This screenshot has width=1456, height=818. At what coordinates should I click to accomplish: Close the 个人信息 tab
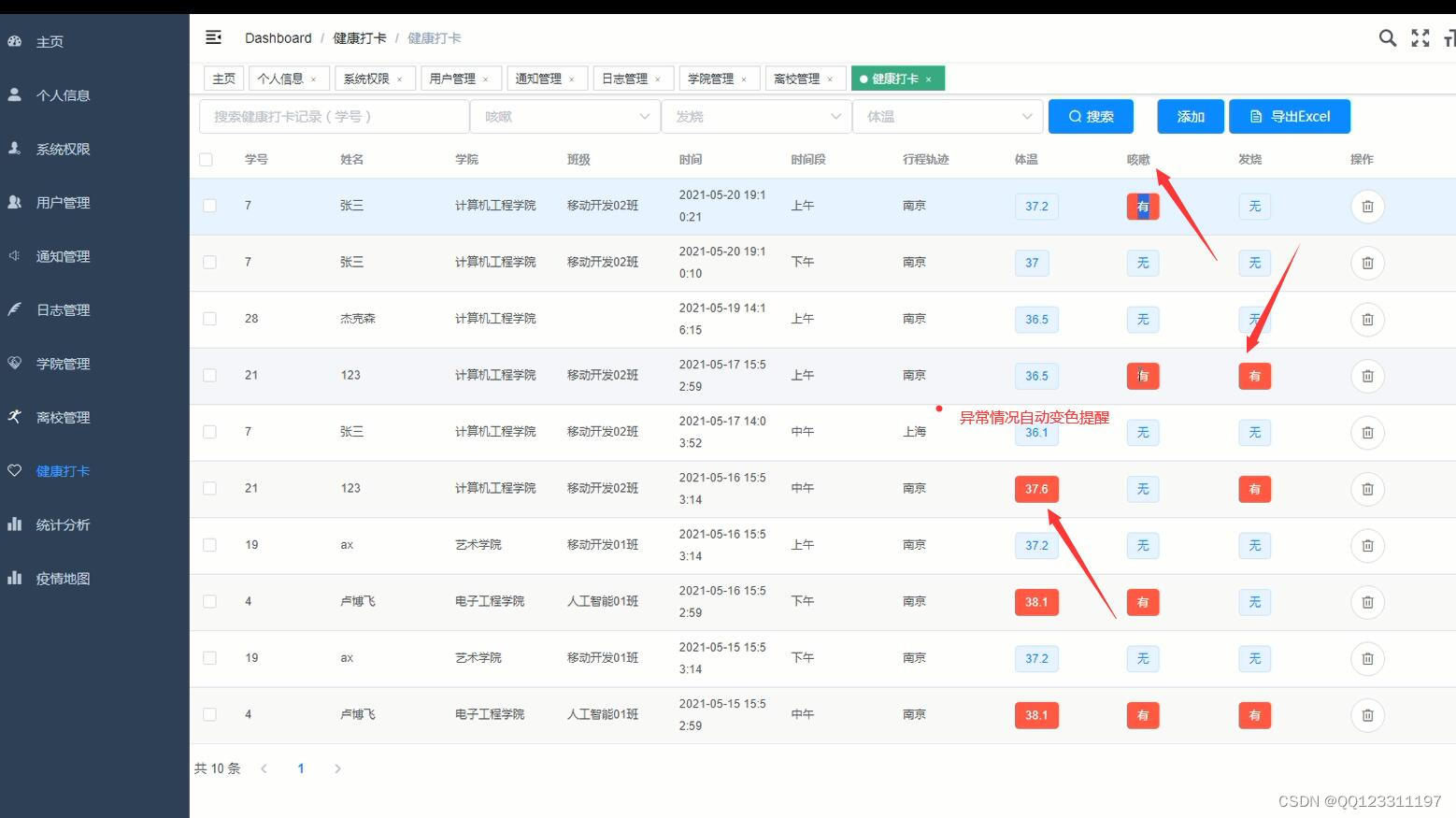pyautogui.click(x=313, y=79)
